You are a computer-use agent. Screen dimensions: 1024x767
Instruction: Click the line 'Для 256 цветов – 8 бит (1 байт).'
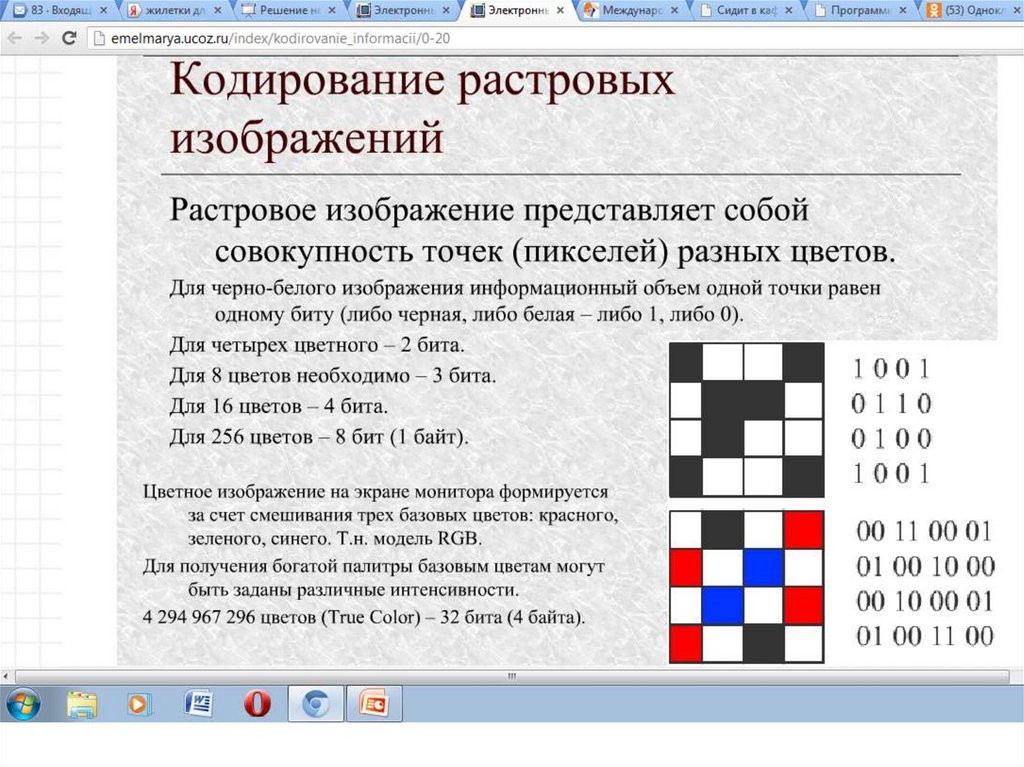[x=319, y=436]
